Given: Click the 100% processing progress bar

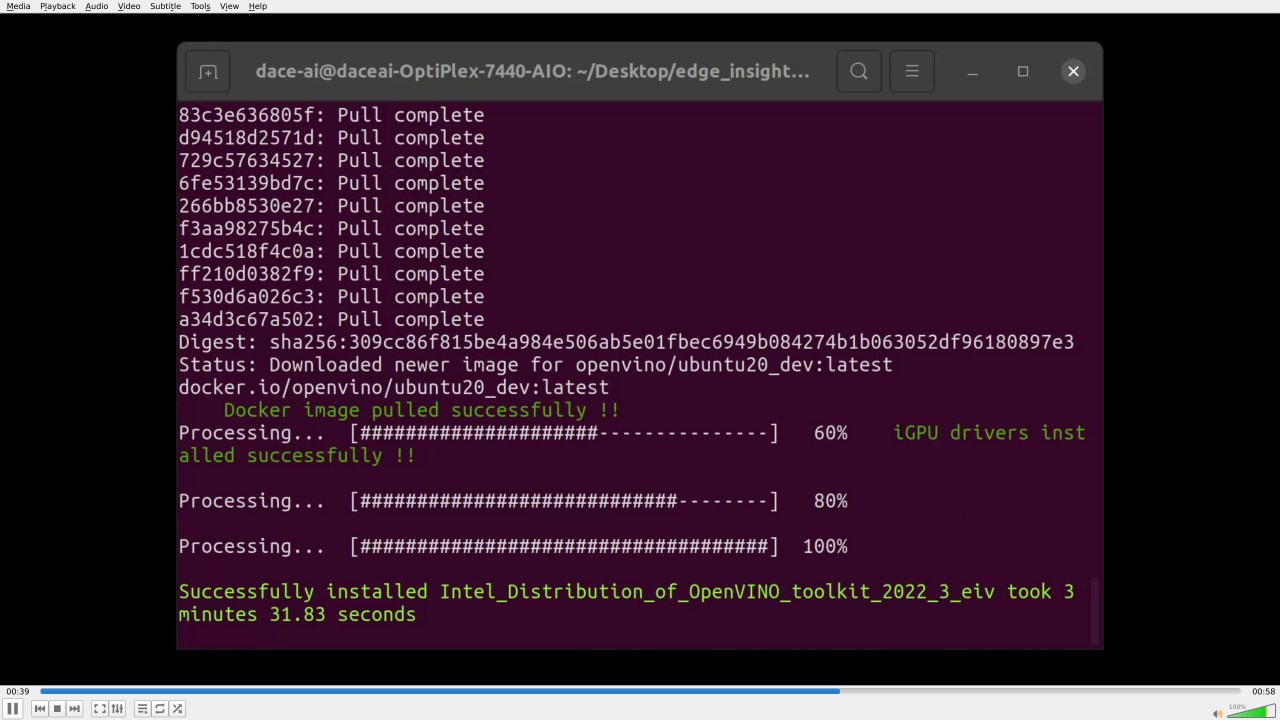Looking at the screenshot, I should pyautogui.click(x=563, y=546).
